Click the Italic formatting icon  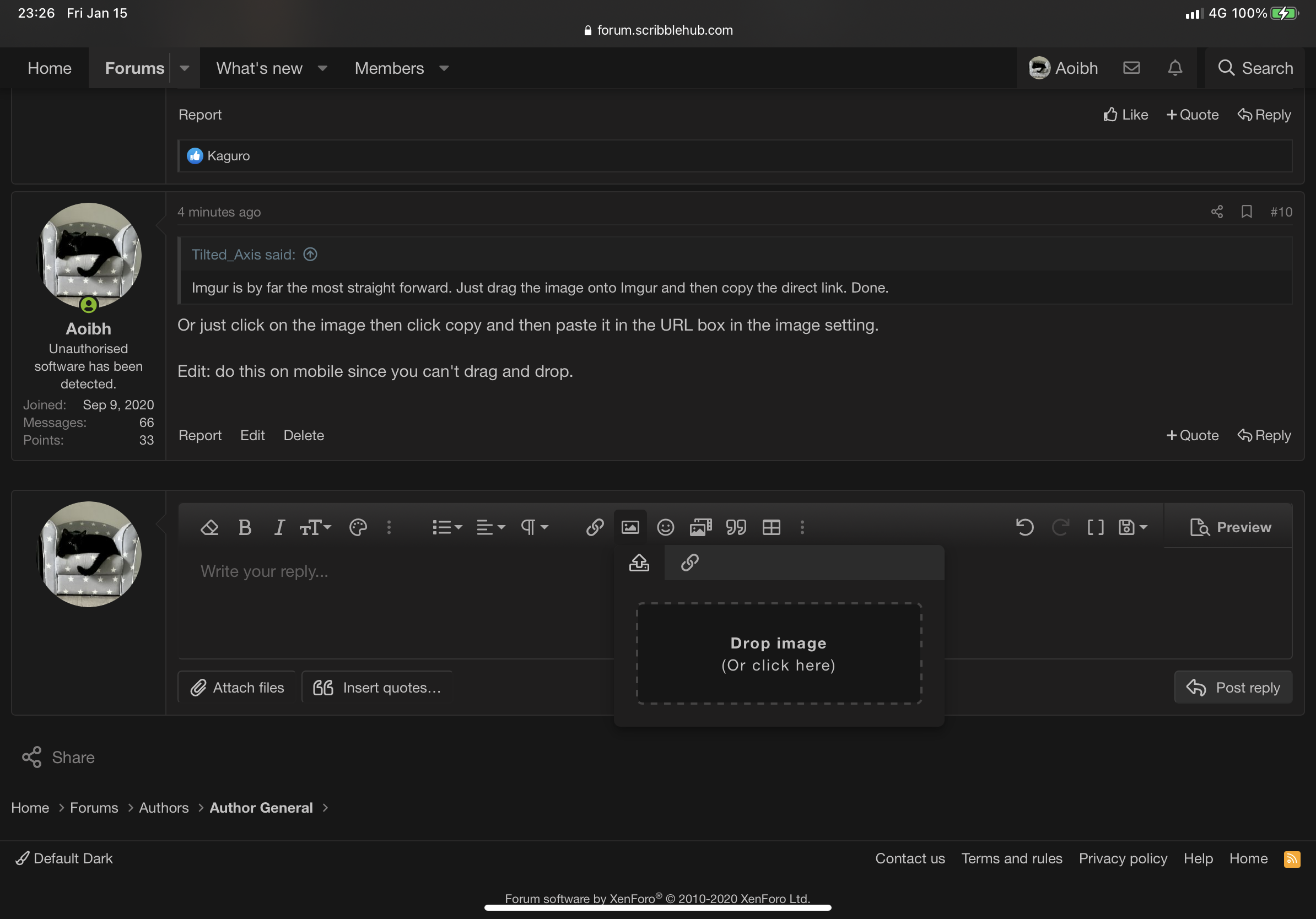click(x=279, y=527)
